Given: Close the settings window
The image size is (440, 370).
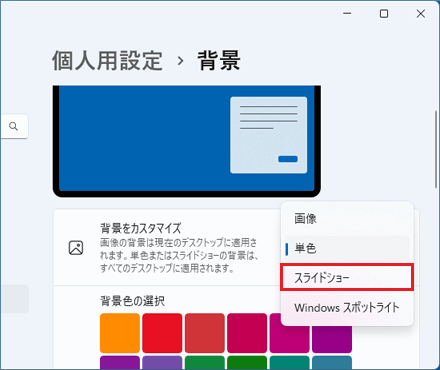Looking at the screenshot, I should pos(421,14).
